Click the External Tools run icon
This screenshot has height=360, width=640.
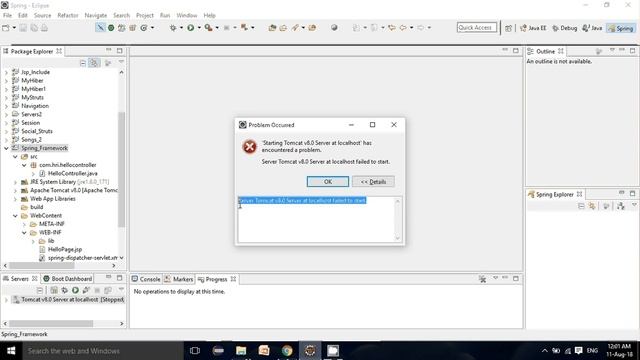tap(209, 28)
